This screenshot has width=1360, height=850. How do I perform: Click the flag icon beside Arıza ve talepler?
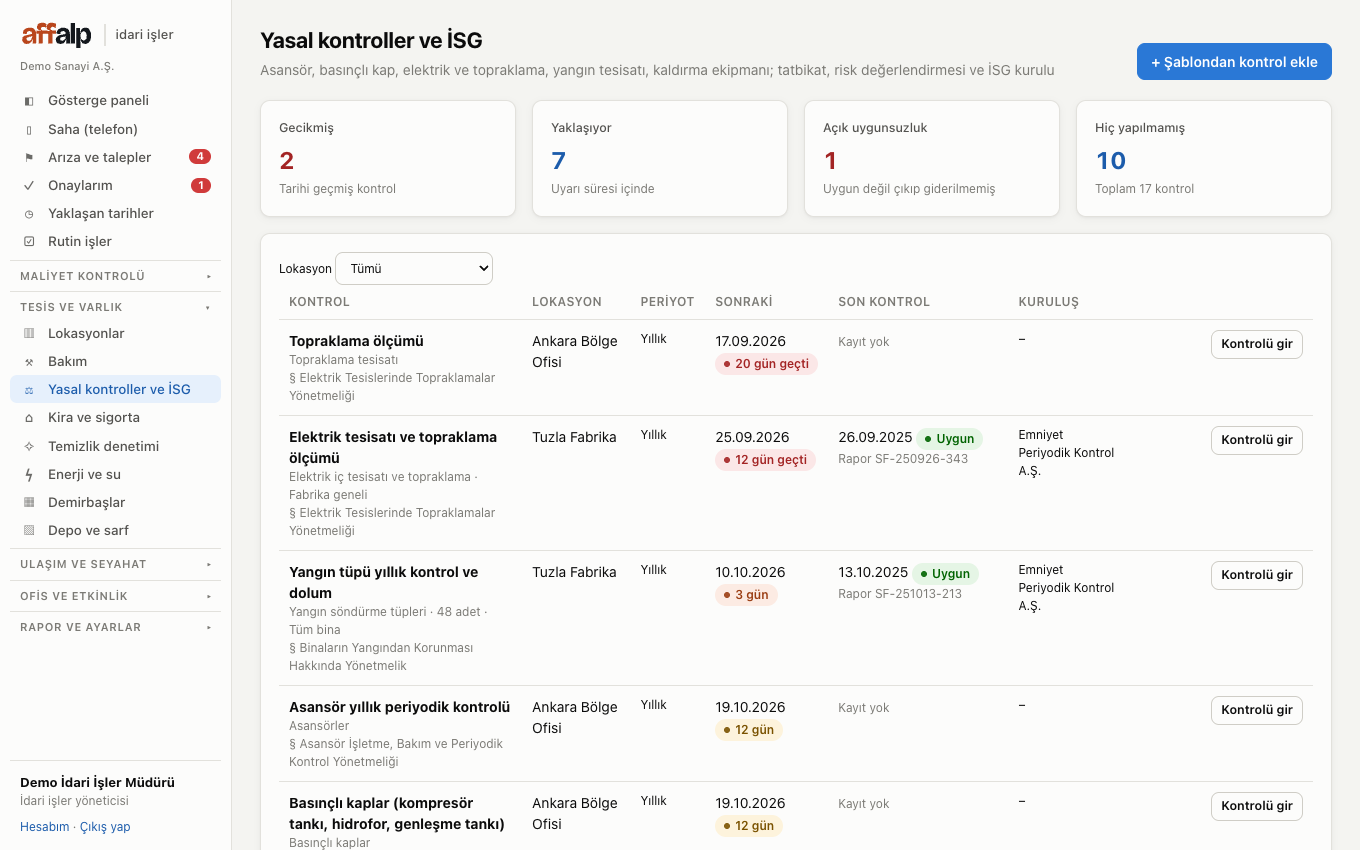29,157
